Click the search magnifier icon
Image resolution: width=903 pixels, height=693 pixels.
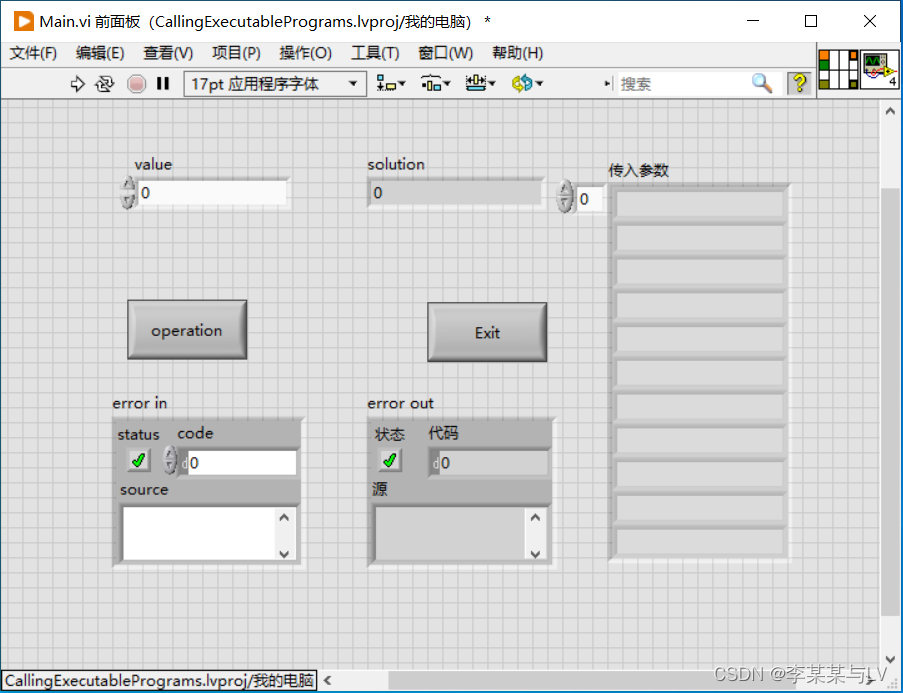761,84
